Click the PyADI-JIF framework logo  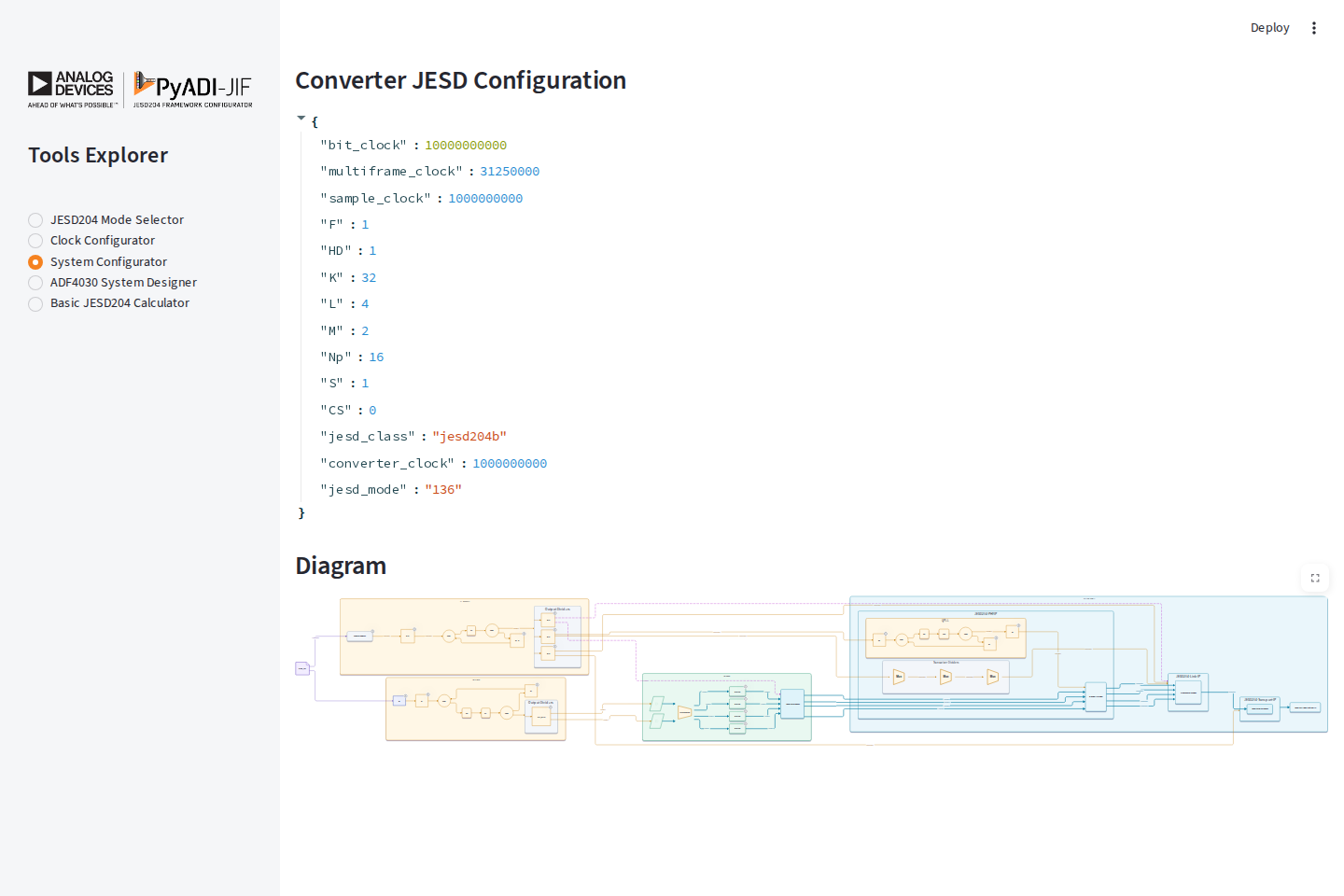click(x=192, y=90)
